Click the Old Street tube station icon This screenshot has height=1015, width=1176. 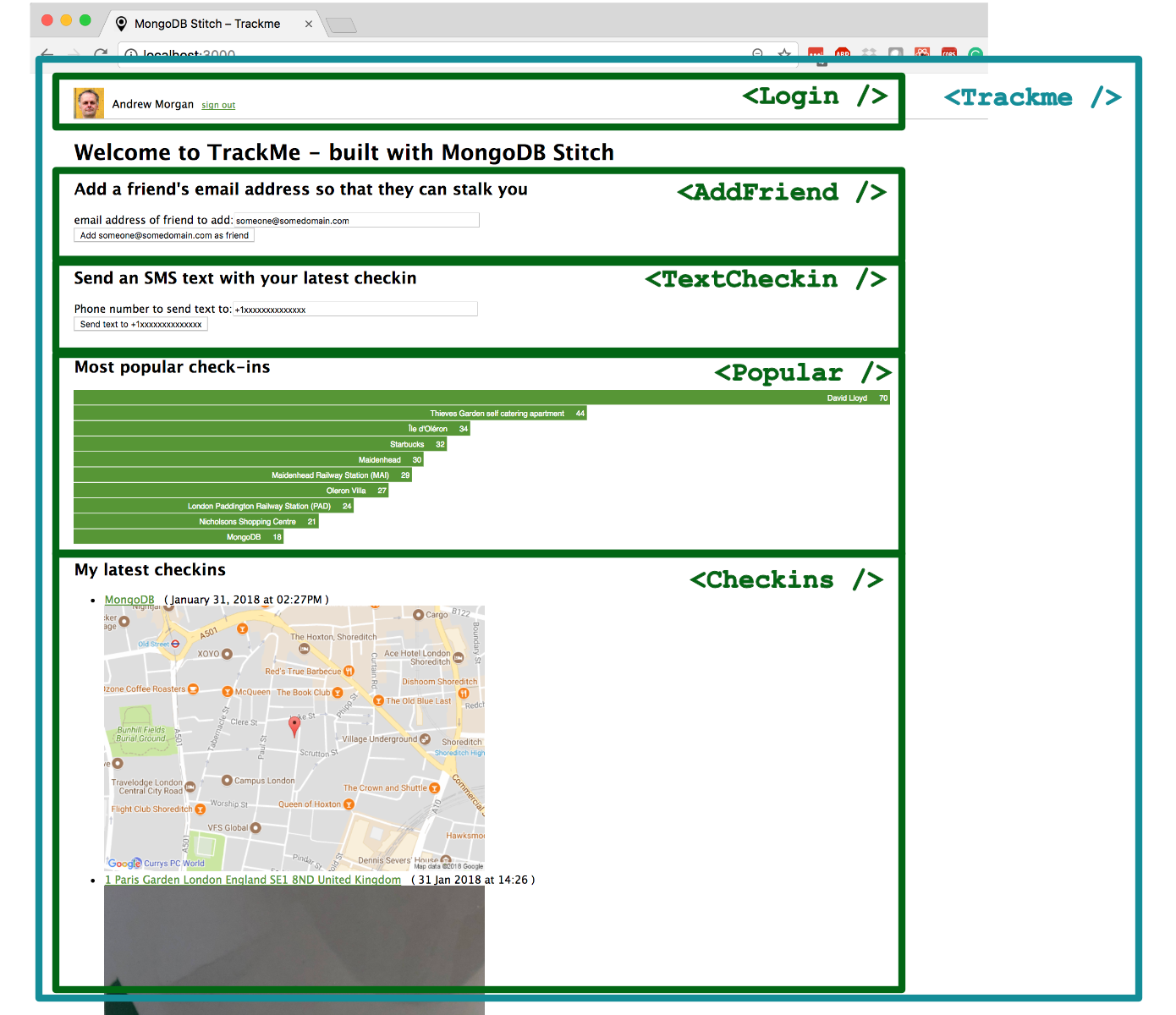175,644
